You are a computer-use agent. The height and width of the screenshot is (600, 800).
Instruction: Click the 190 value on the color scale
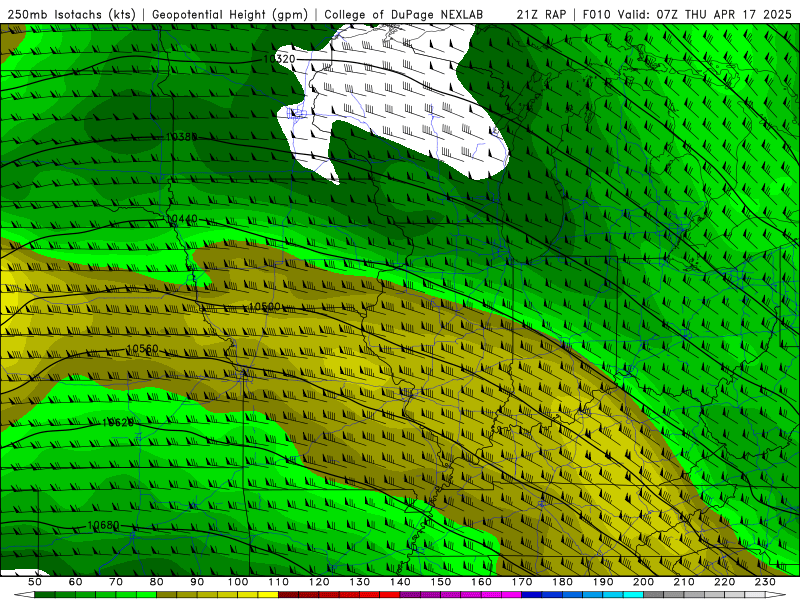click(603, 582)
